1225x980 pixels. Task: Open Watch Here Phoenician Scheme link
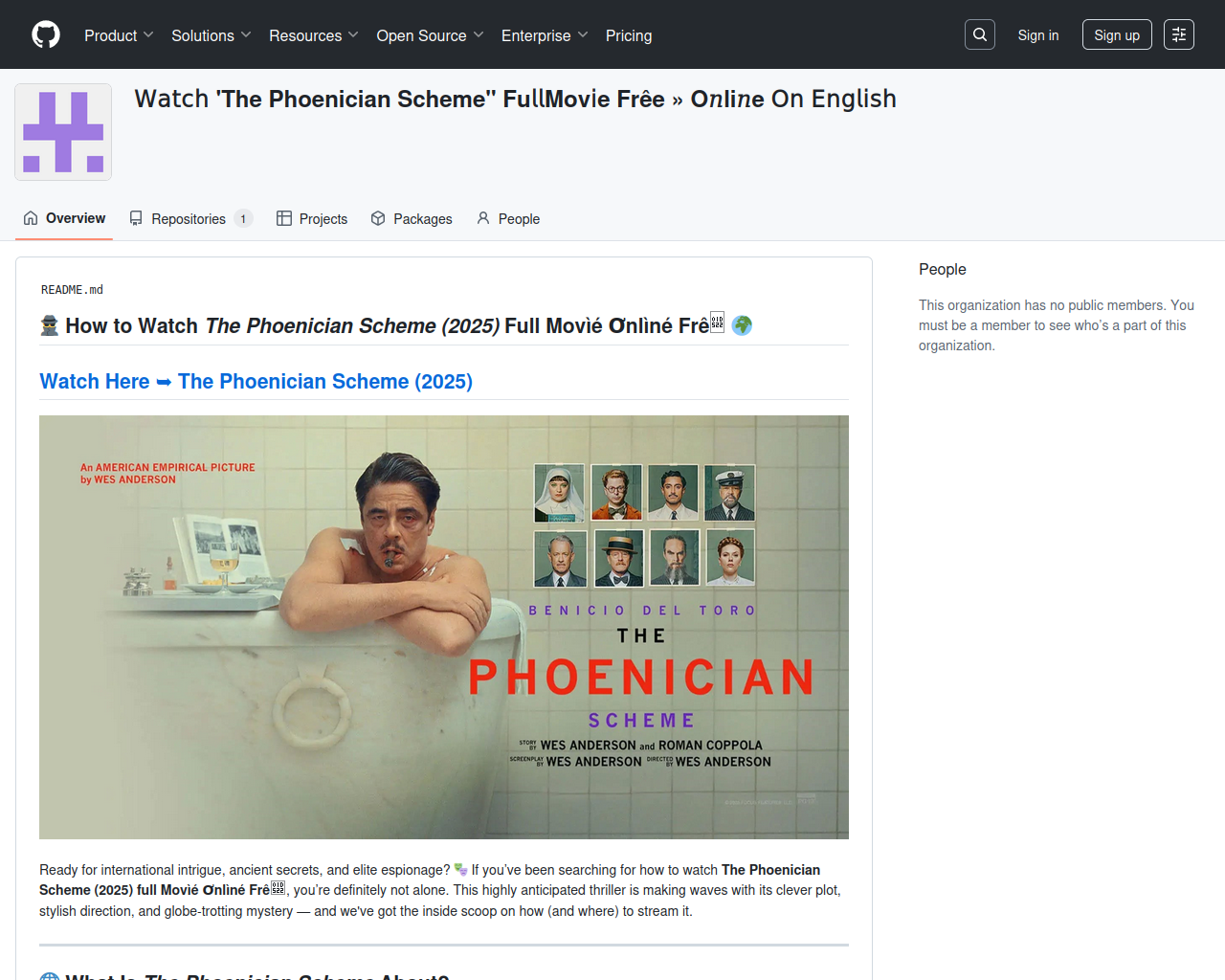coord(256,381)
